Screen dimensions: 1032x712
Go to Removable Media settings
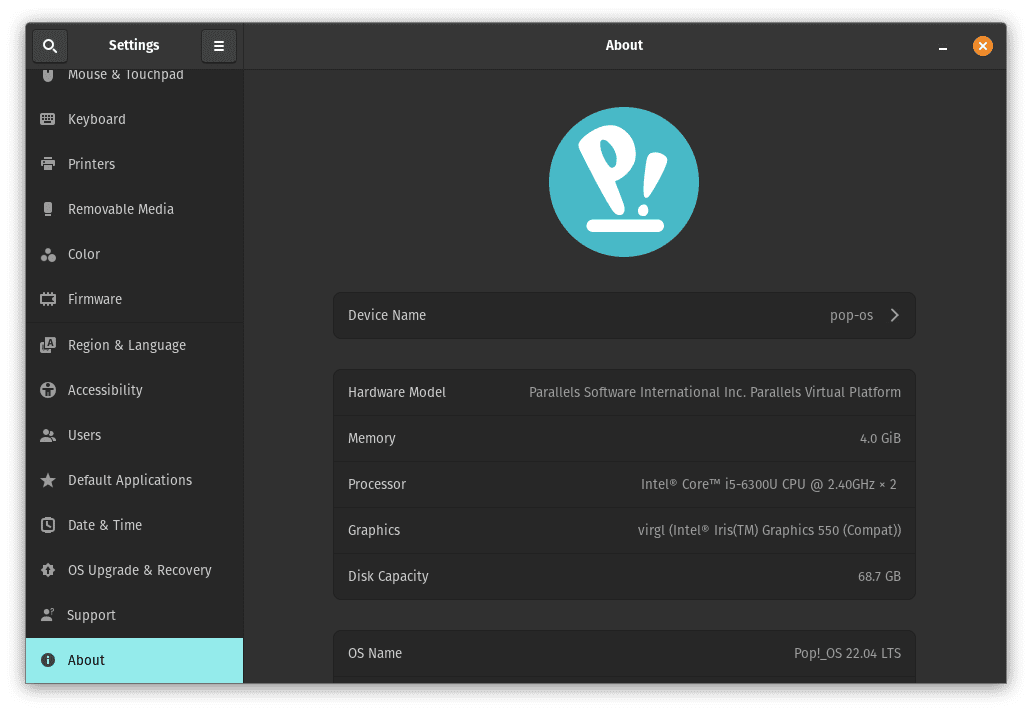click(x=134, y=209)
